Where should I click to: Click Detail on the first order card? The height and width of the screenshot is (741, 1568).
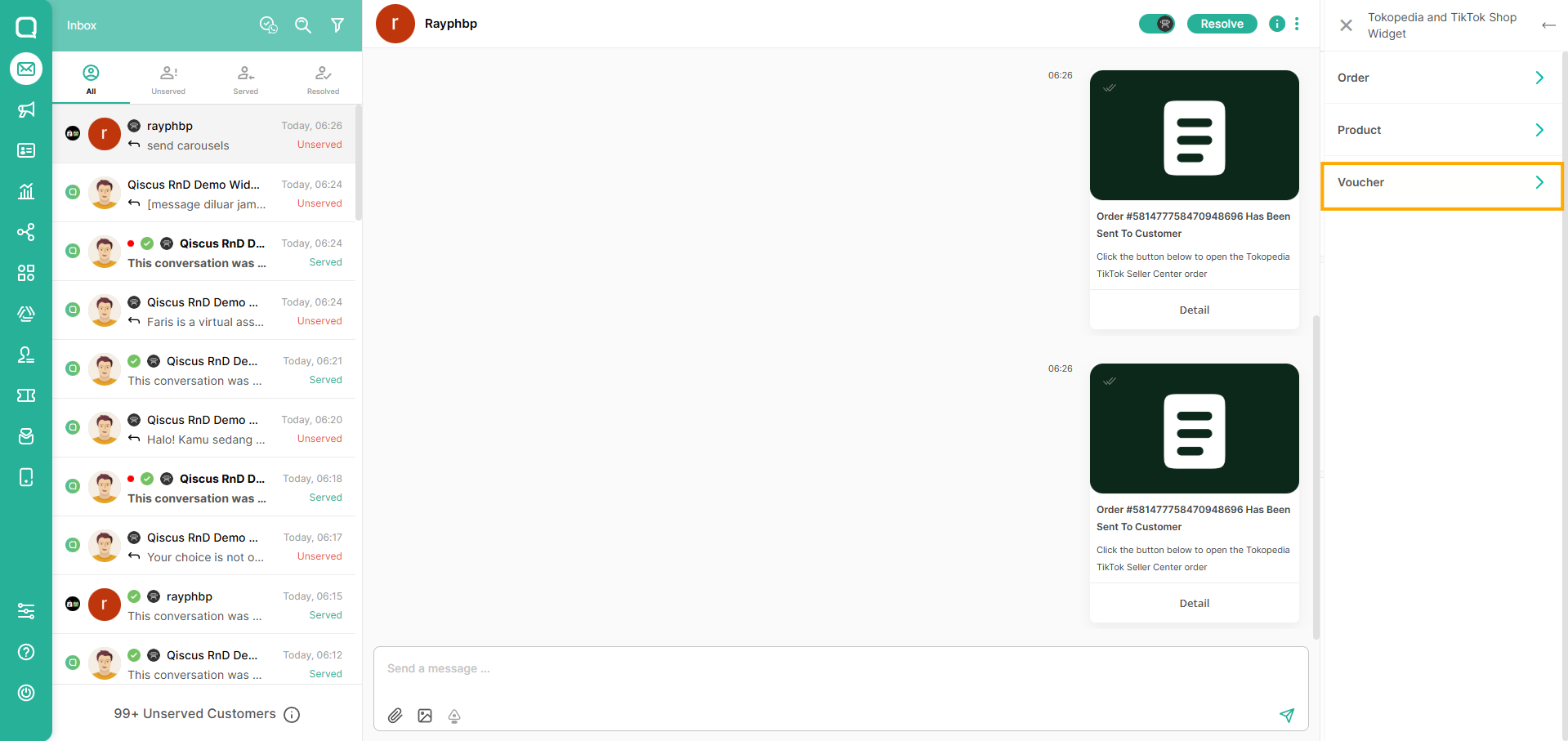tap(1195, 310)
